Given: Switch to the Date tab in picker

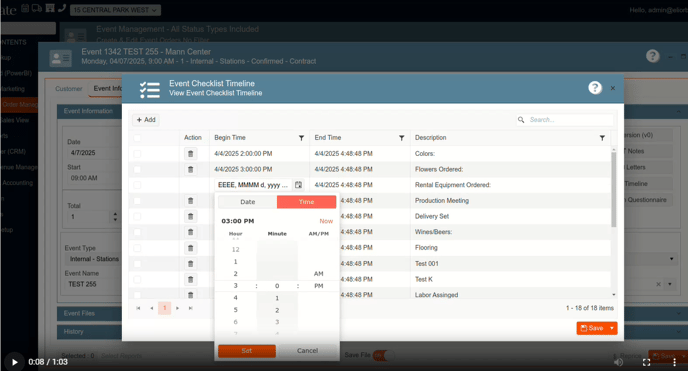Looking at the screenshot, I should pyautogui.click(x=247, y=202).
